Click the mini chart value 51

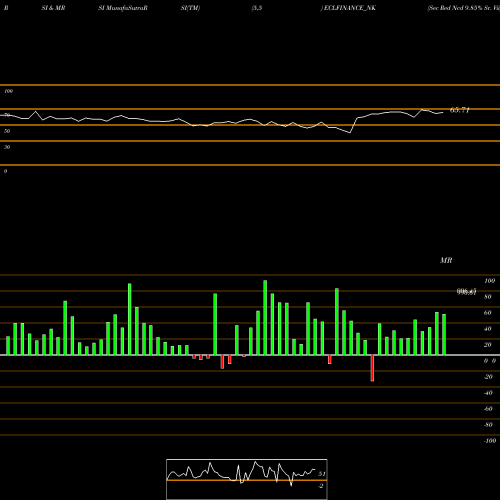click(322, 474)
